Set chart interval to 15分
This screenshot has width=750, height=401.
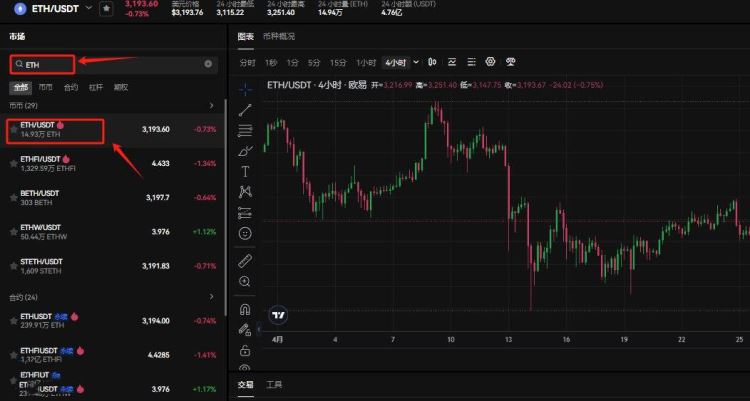point(338,62)
